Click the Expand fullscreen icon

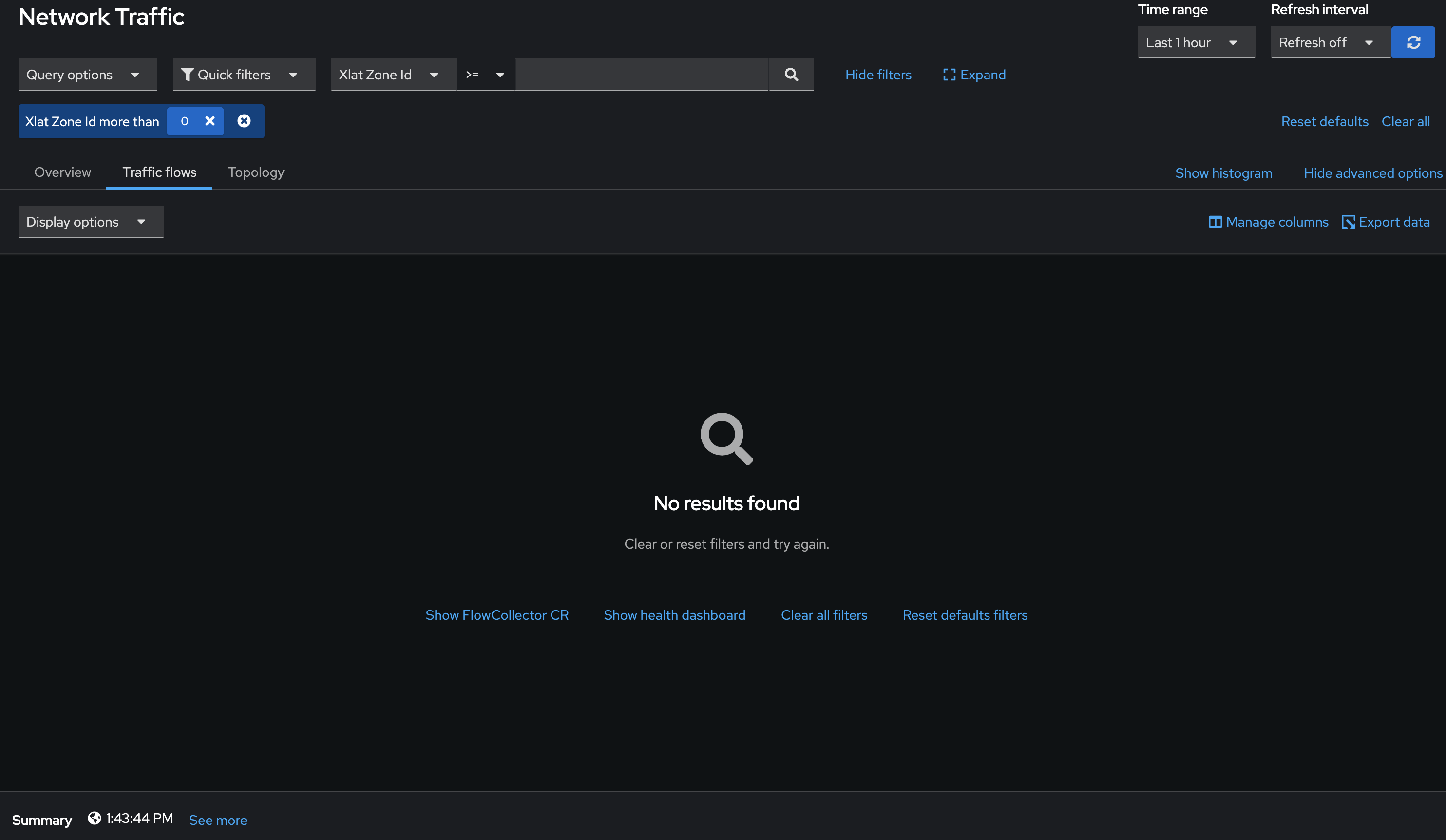(949, 75)
